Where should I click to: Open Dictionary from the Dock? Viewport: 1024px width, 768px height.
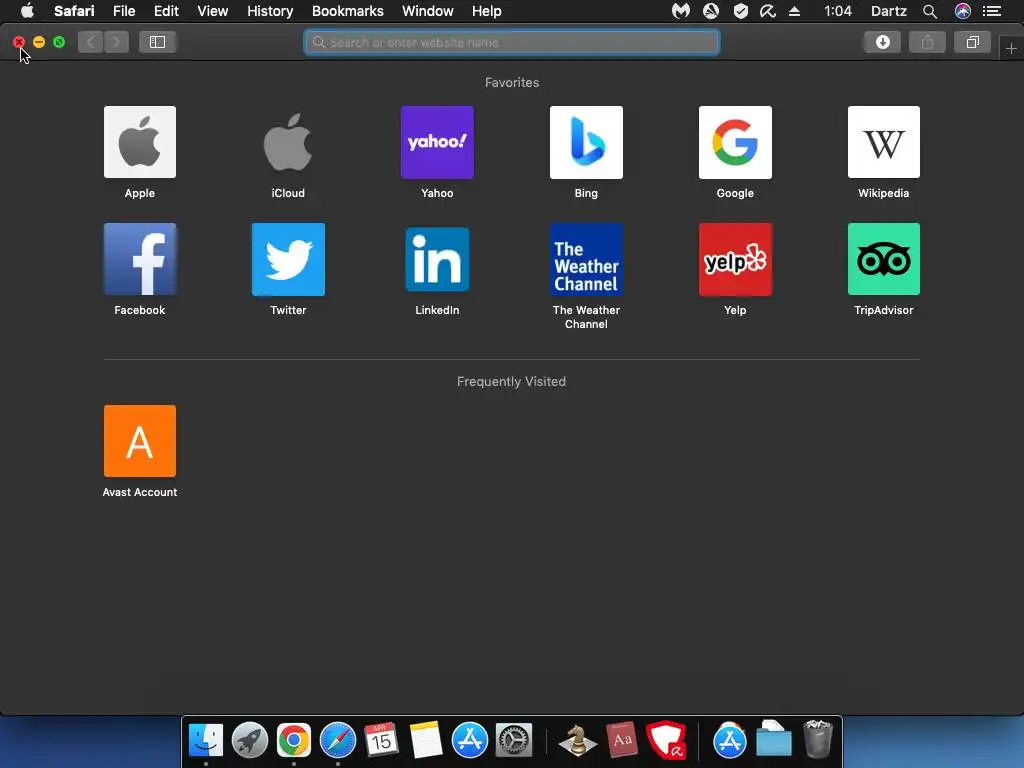622,741
